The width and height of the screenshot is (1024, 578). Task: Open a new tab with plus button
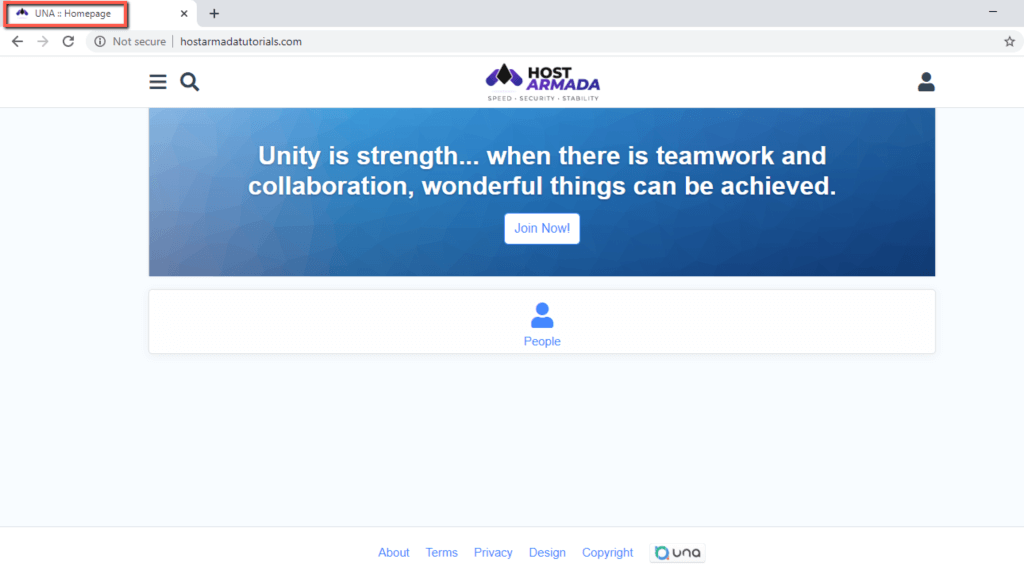[x=214, y=13]
